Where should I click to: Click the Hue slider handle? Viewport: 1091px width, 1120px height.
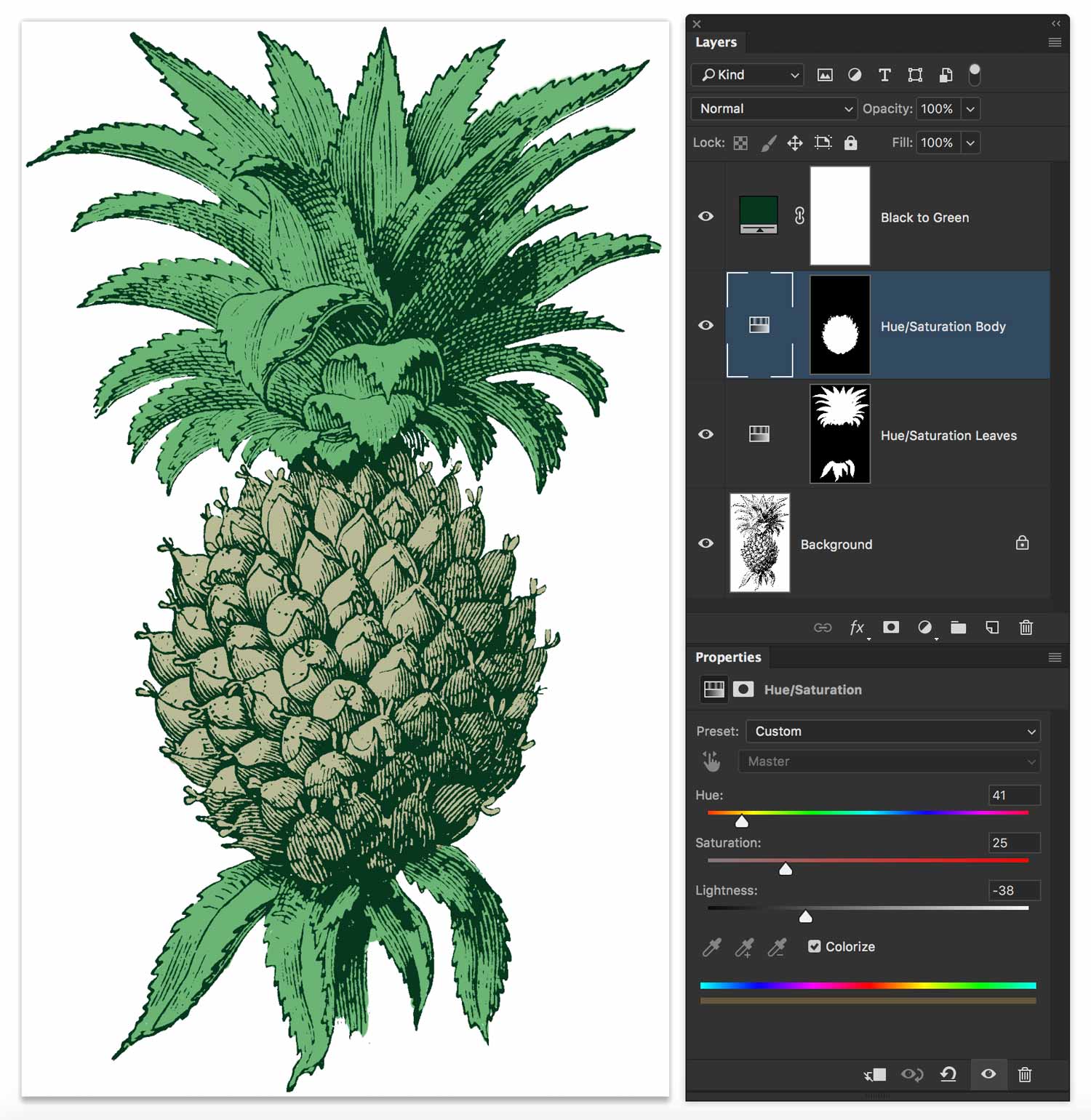(741, 822)
